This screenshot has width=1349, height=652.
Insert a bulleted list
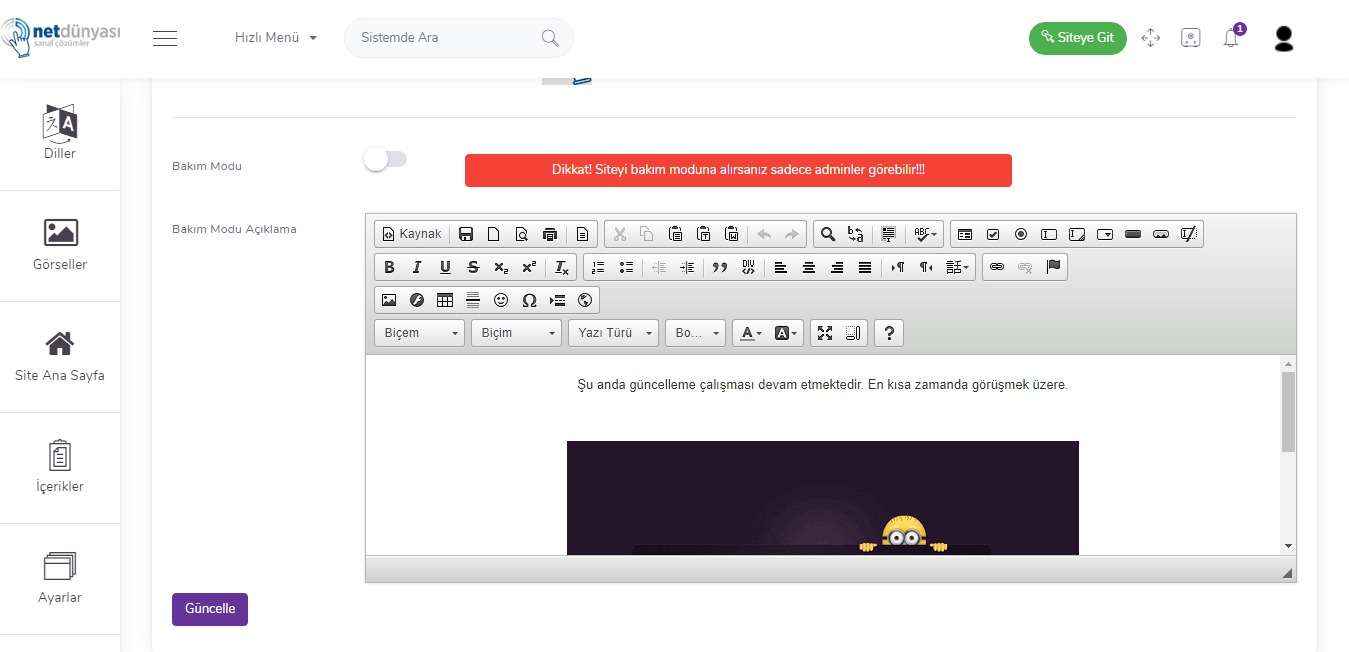(x=626, y=267)
